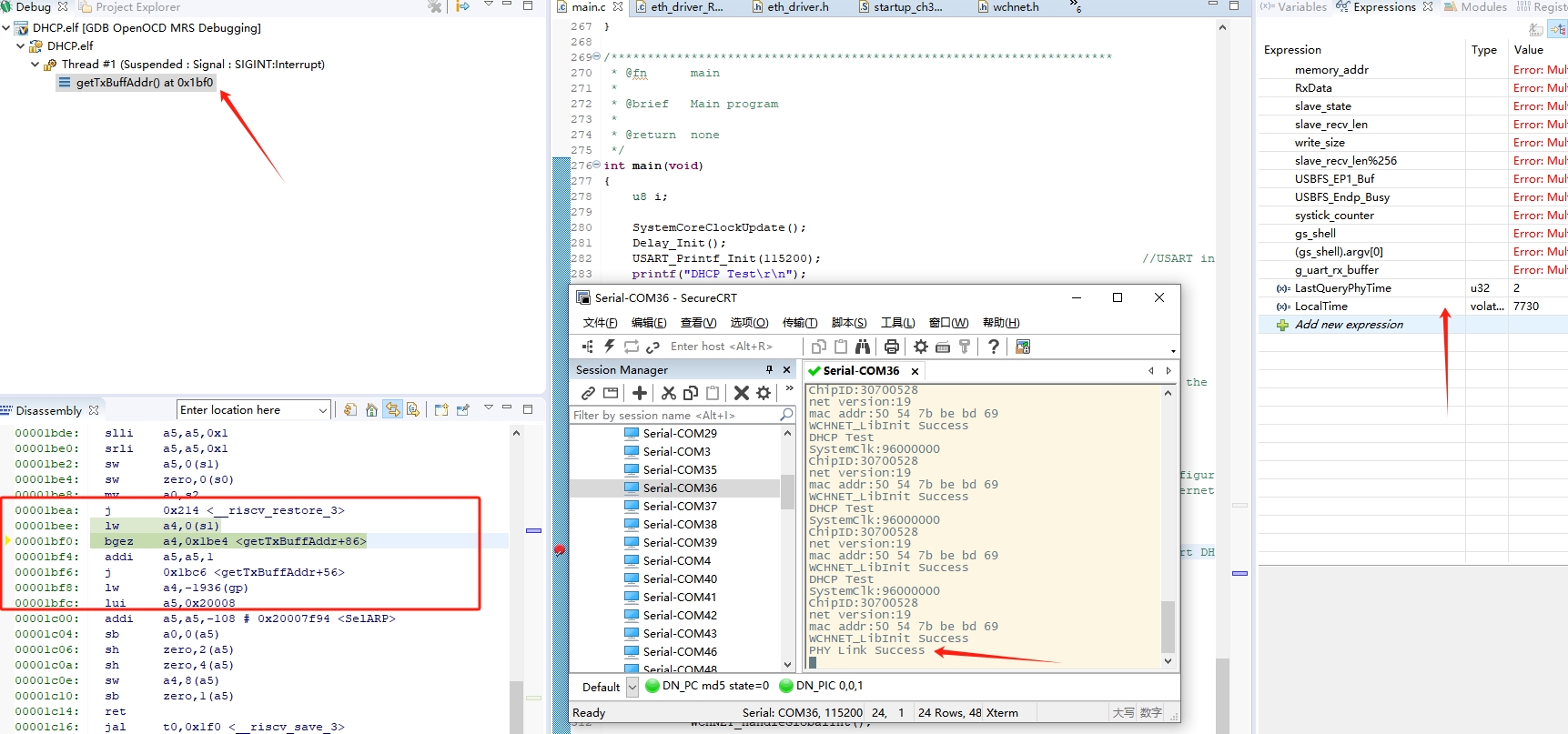Click the Open New View icon in Disassembly toolbar
This screenshot has height=734, width=1568.
(x=441, y=409)
